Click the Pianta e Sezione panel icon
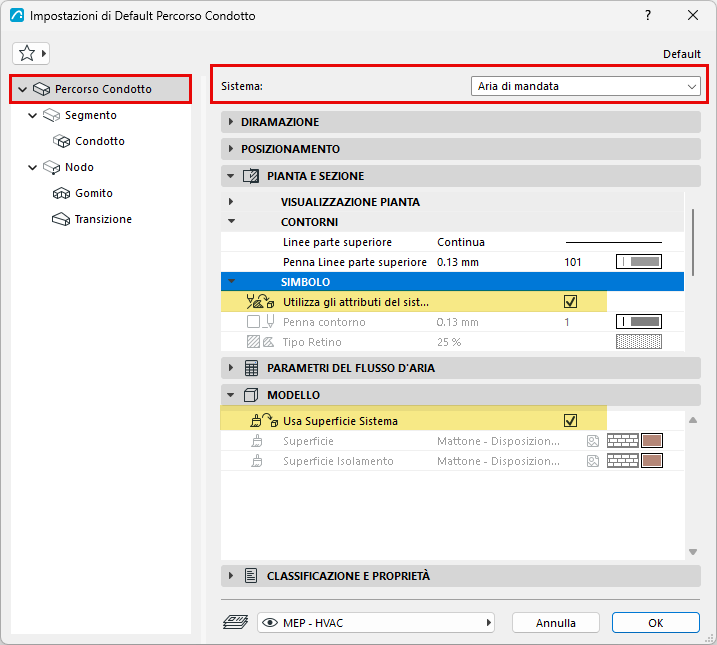The width and height of the screenshot is (717, 645). [x=251, y=176]
